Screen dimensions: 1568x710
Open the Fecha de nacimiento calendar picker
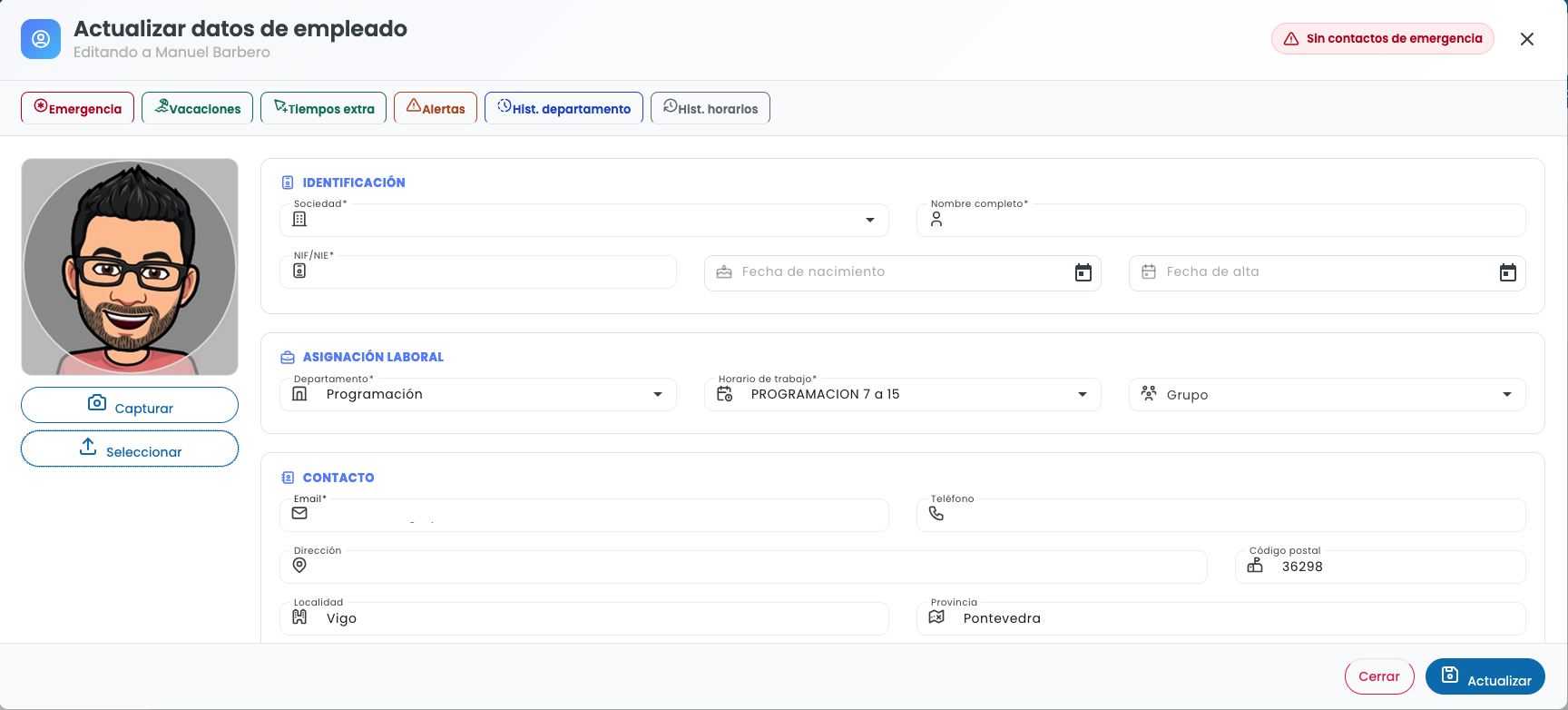click(x=1083, y=272)
